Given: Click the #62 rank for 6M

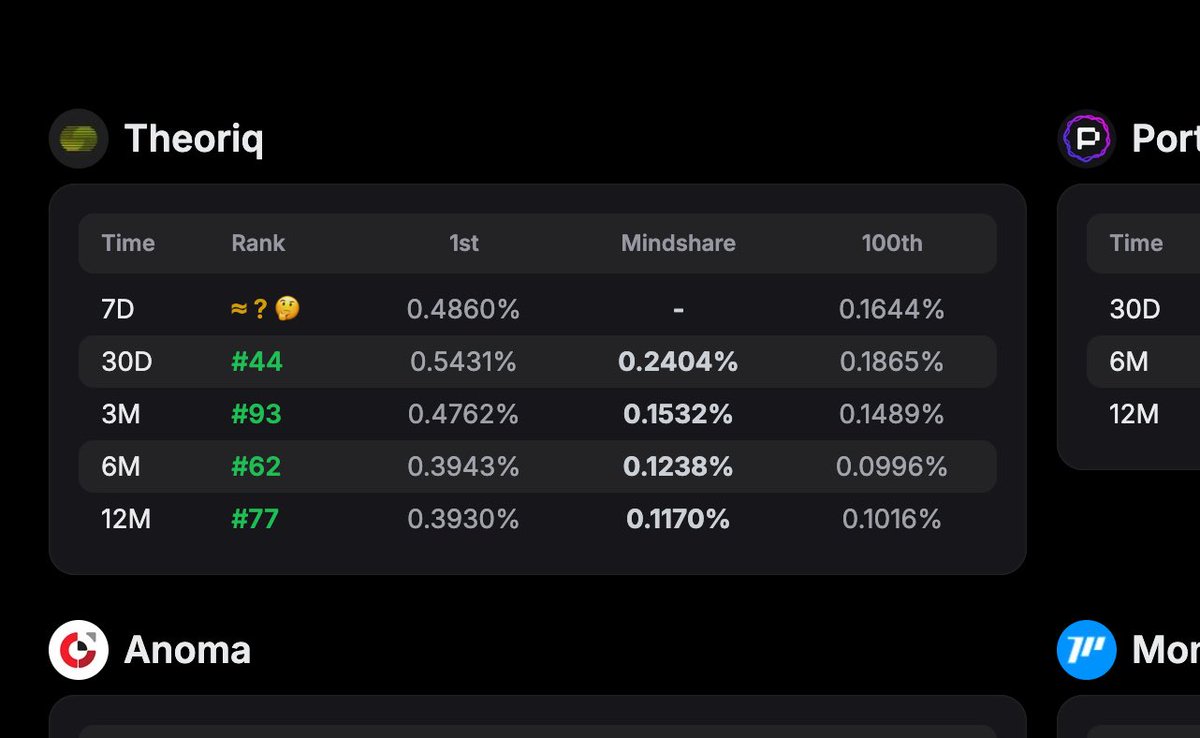Looking at the screenshot, I should [256, 466].
